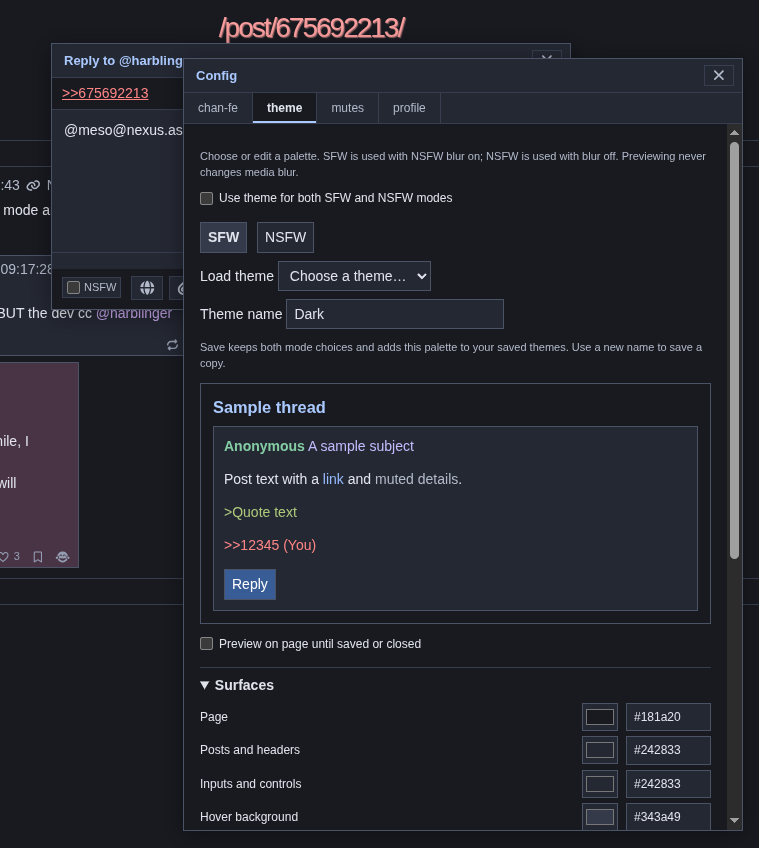This screenshot has height=848, width=759.
Task: Edit Hover background hex value #343a49
Action: pyautogui.click(x=668, y=817)
